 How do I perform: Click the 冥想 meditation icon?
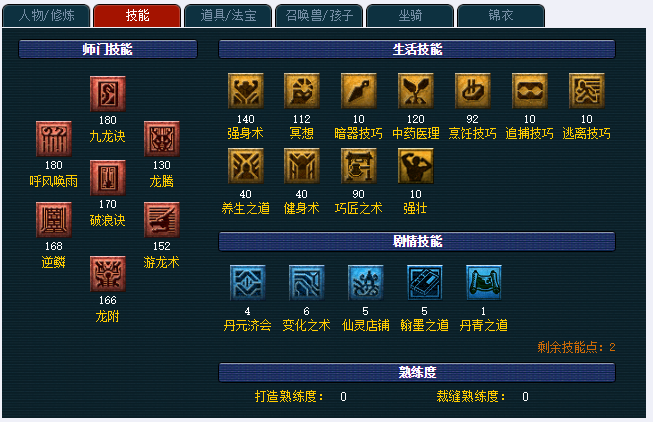[302, 91]
